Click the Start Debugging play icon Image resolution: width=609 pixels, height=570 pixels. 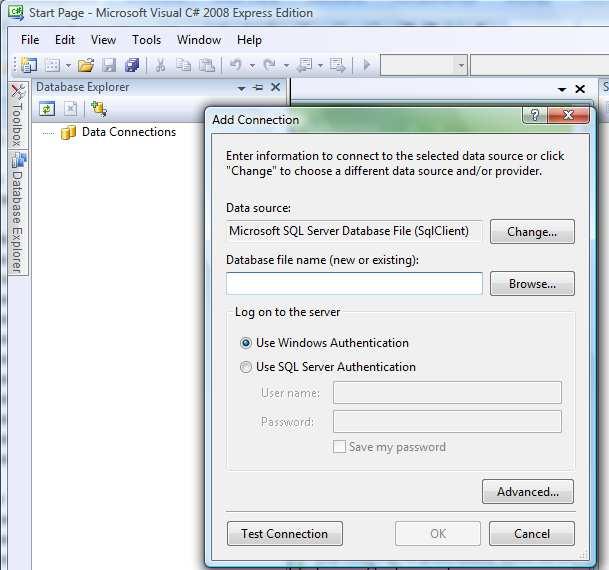click(366, 64)
